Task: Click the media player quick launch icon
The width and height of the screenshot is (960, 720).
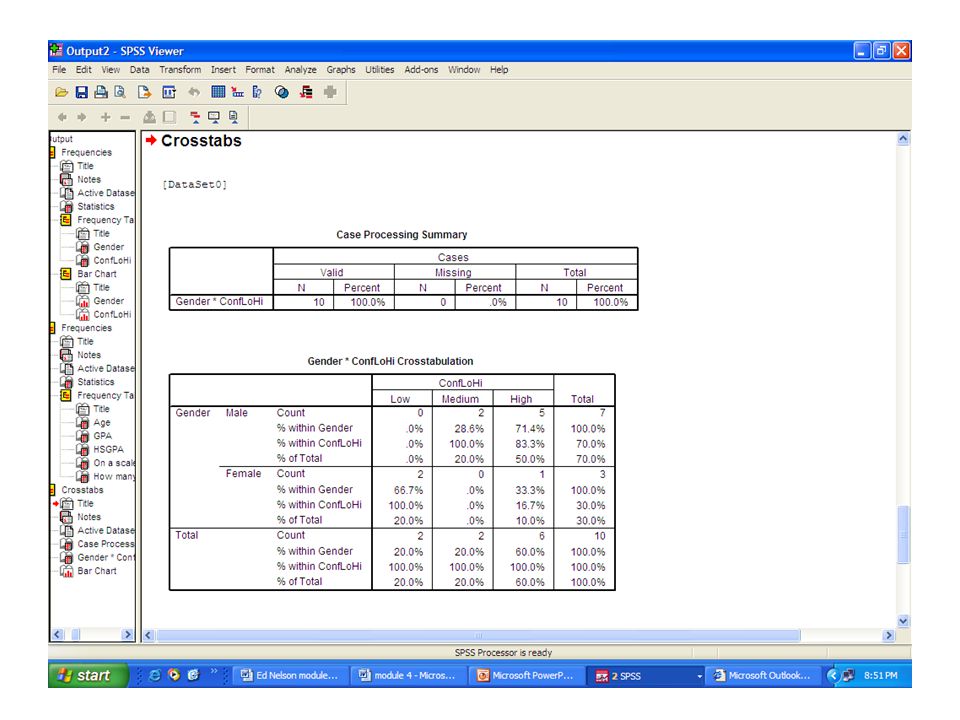Action: pos(174,675)
